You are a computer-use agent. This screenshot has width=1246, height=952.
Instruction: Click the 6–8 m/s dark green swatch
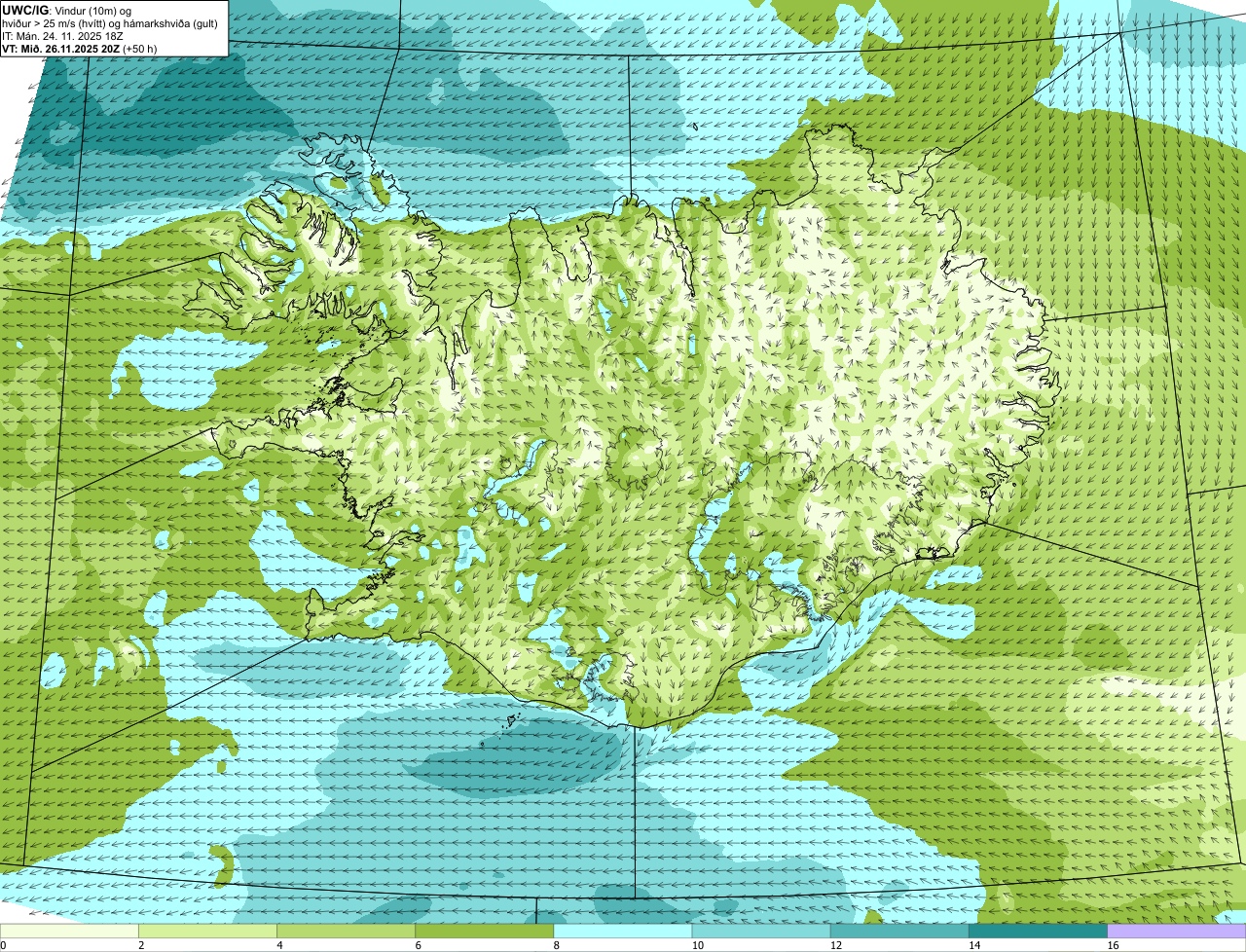click(x=485, y=932)
